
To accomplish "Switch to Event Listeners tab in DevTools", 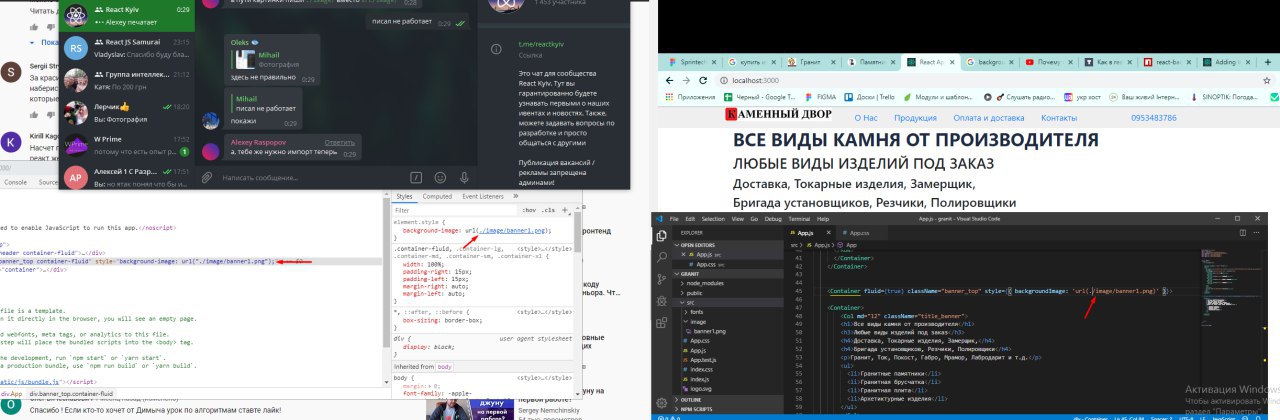I will [x=482, y=197].
